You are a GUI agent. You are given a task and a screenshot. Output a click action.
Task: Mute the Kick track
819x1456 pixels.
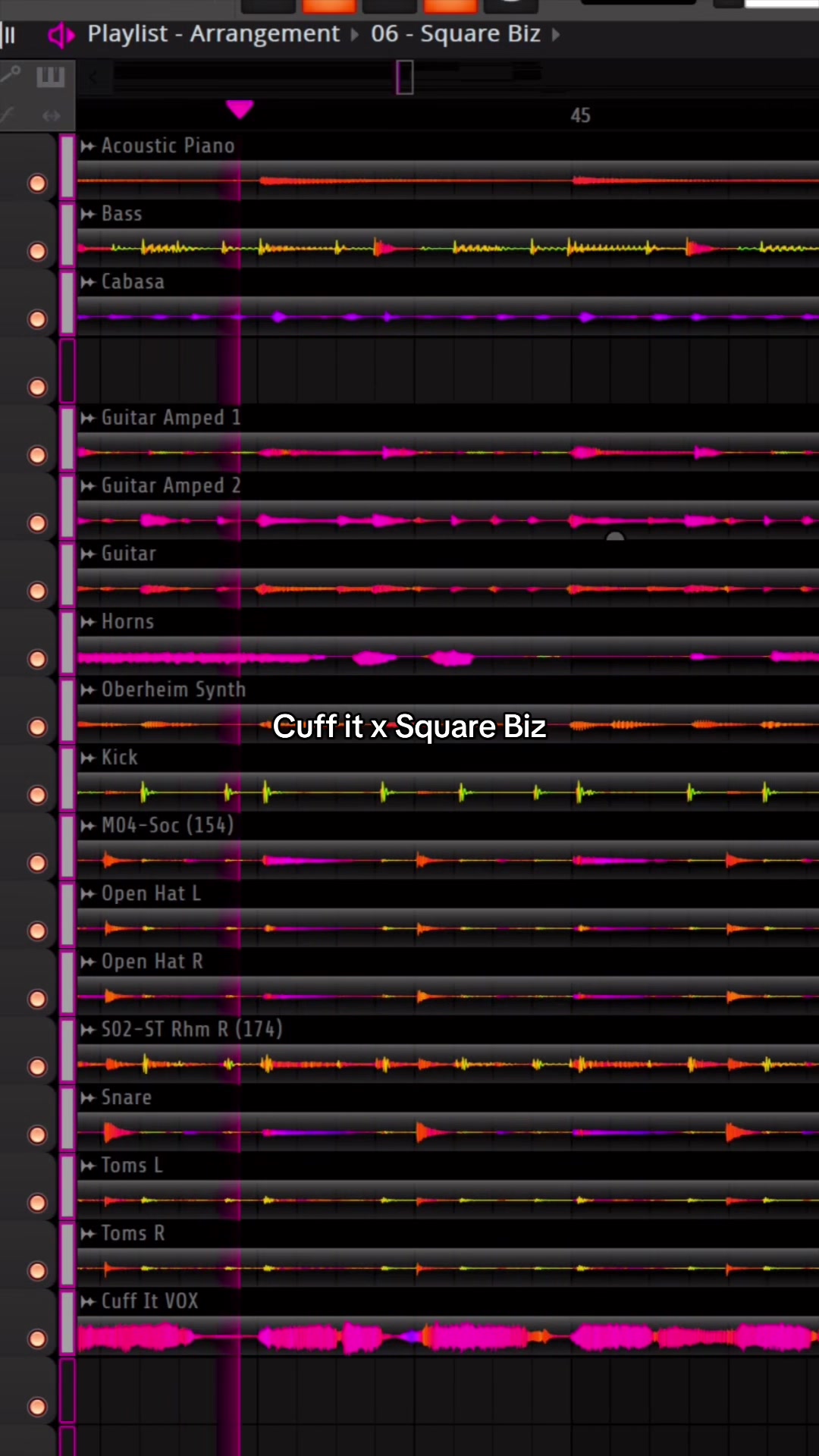(x=37, y=795)
